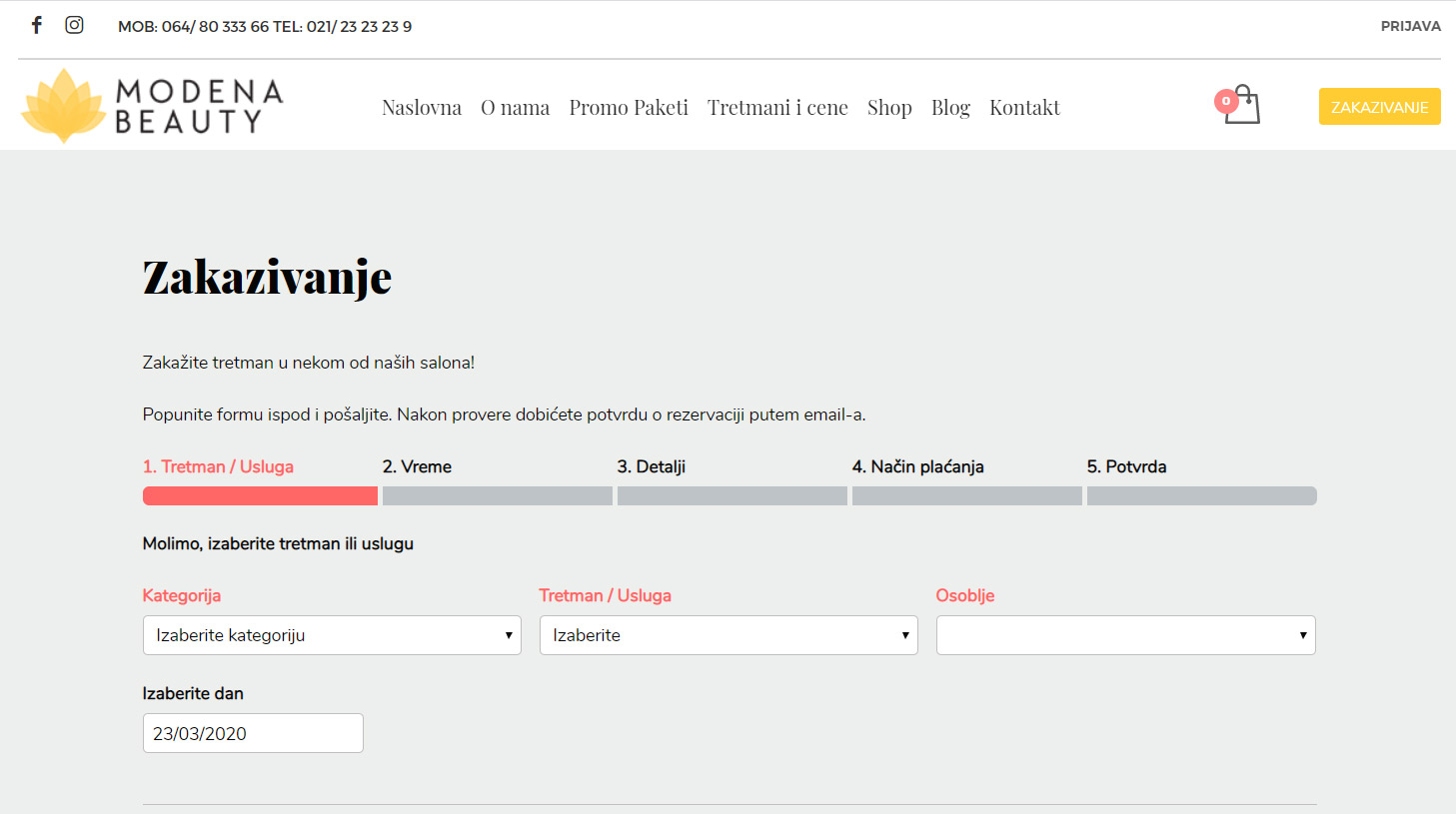Visit the Shop menu link

tap(889, 108)
